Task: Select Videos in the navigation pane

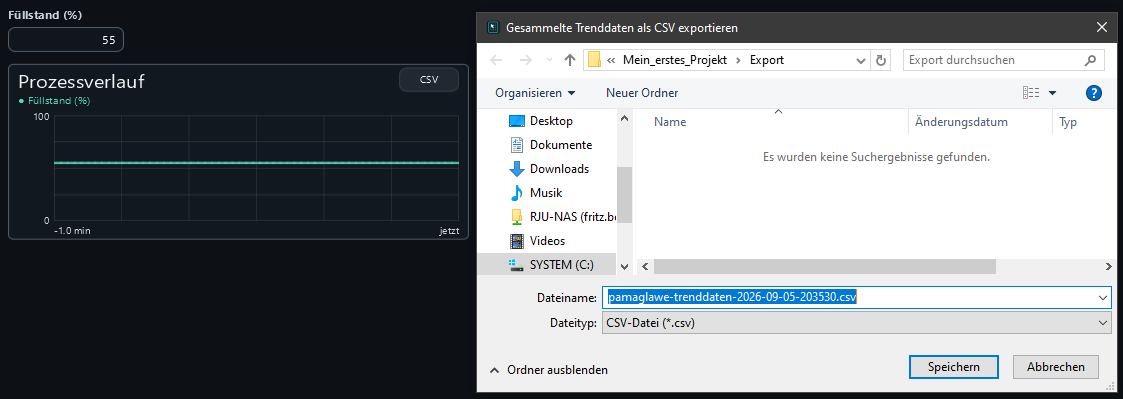Action: 546,241
